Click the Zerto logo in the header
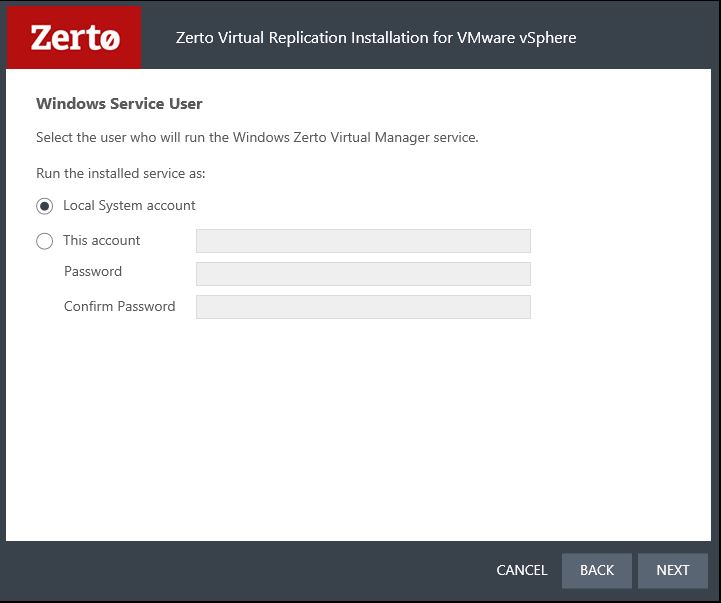Viewport: 721px width, 603px height. click(74, 38)
